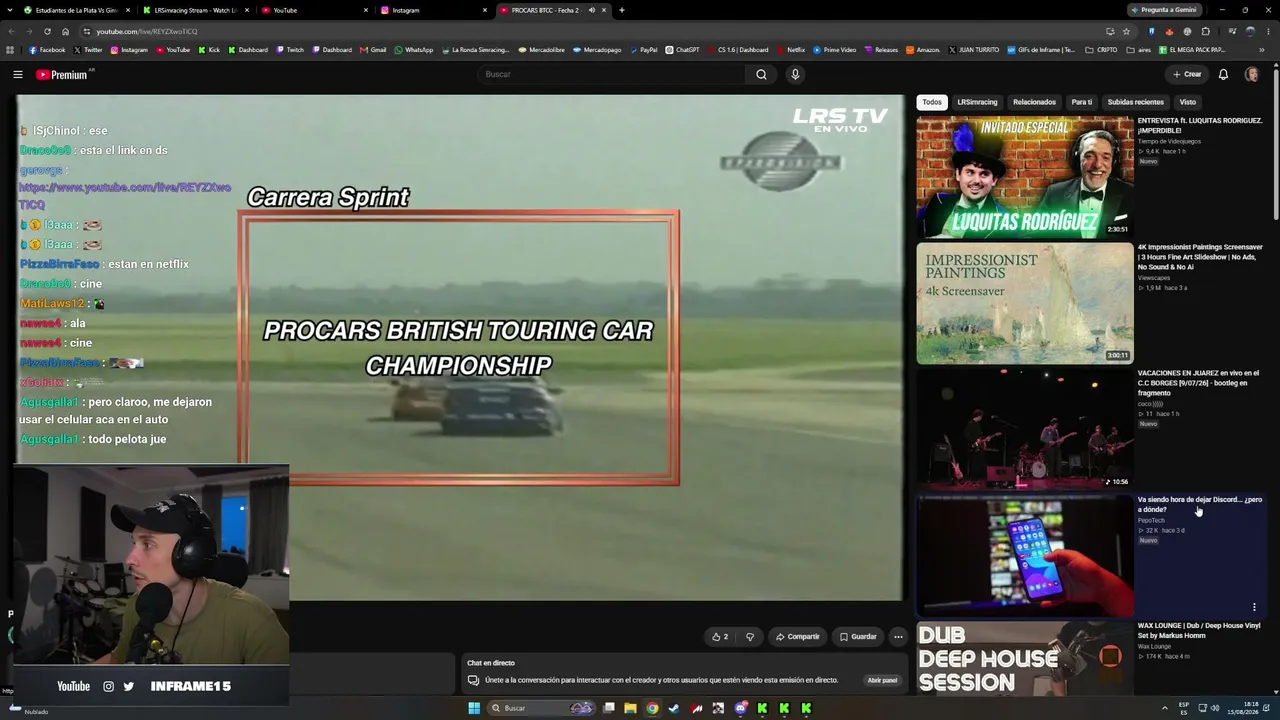Select the Subidas recientes filter chip
This screenshot has width=1280, height=720.
pyautogui.click(x=1136, y=102)
